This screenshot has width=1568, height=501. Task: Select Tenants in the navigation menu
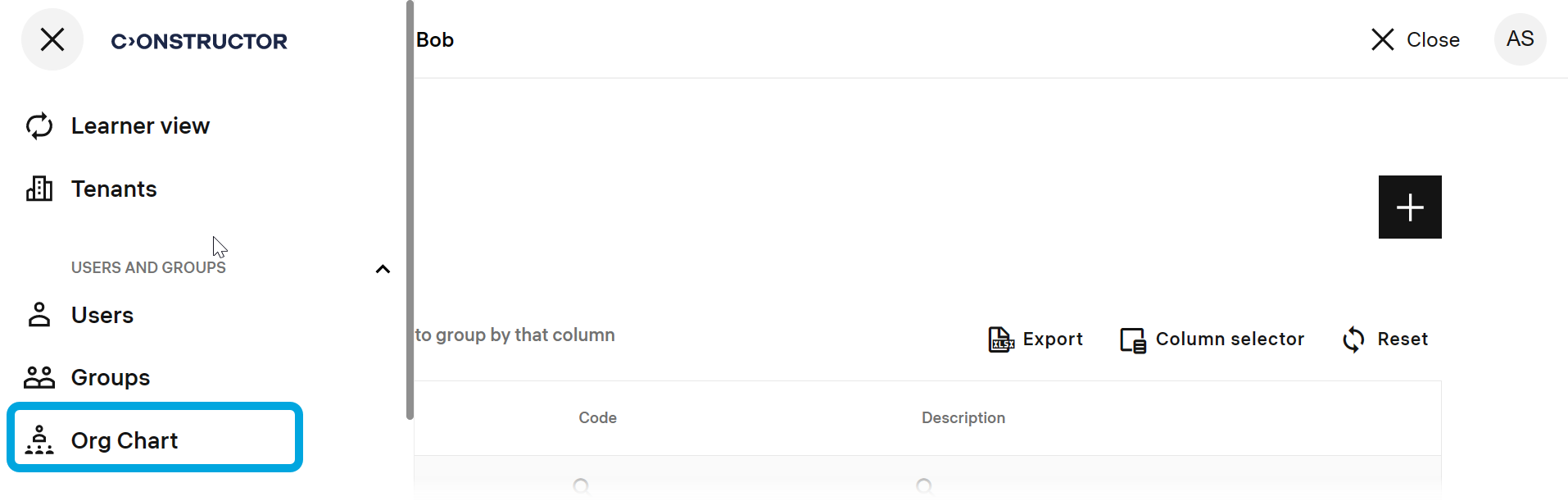tap(114, 189)
